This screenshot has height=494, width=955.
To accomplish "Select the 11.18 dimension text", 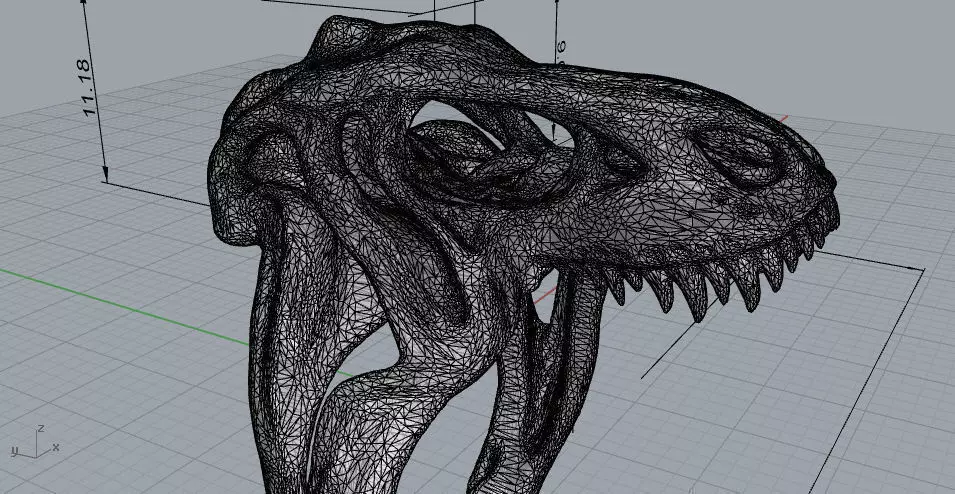I will pyautogui.click(x=89, y=88).
